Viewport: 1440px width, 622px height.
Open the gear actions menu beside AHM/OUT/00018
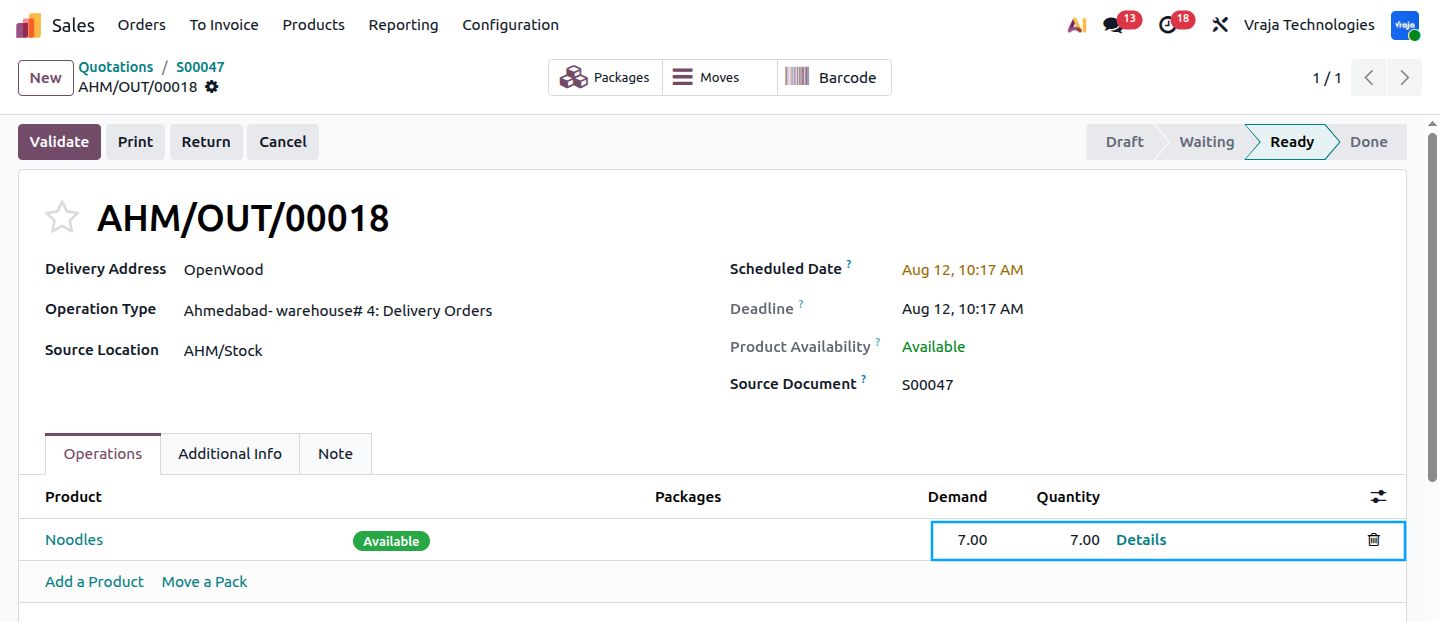211,87
